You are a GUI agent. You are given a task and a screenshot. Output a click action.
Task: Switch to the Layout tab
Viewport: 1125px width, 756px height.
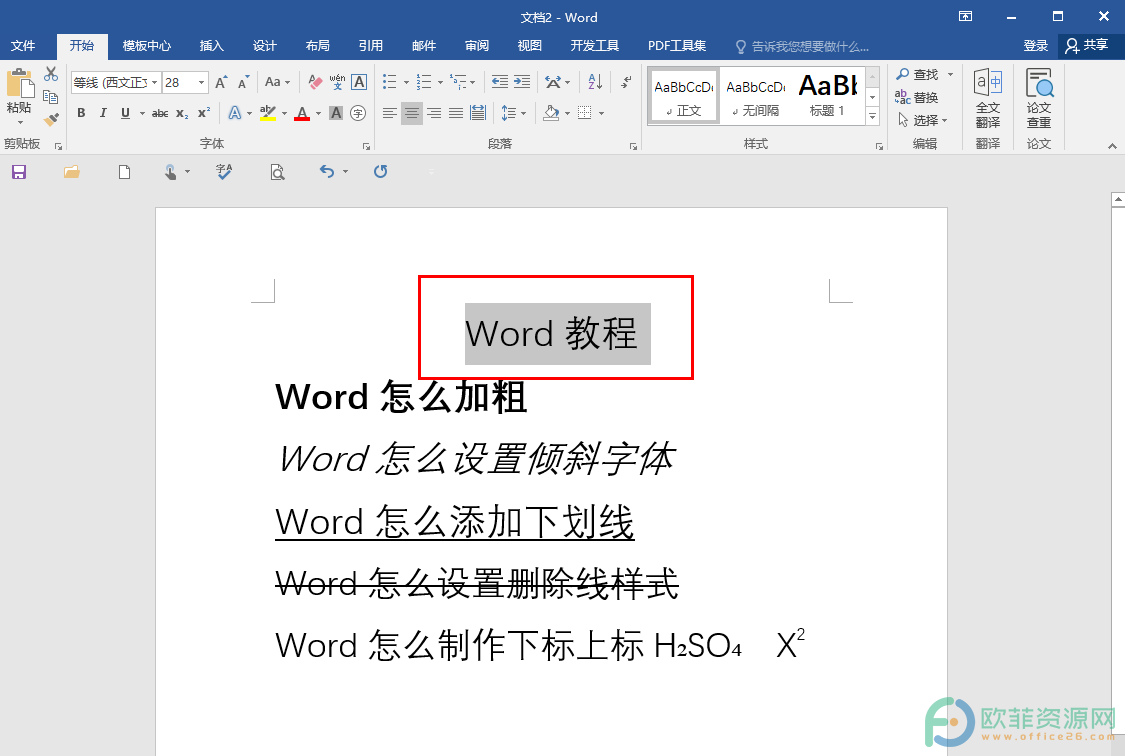[x=318, y=46]
